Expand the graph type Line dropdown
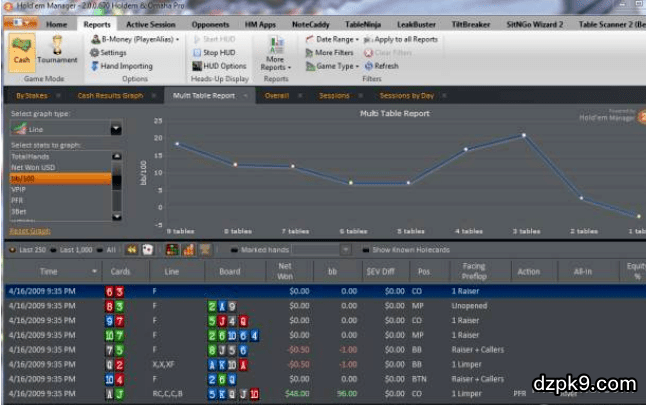The width and height of the screenshot is (646, 405). tap(116, 129)
